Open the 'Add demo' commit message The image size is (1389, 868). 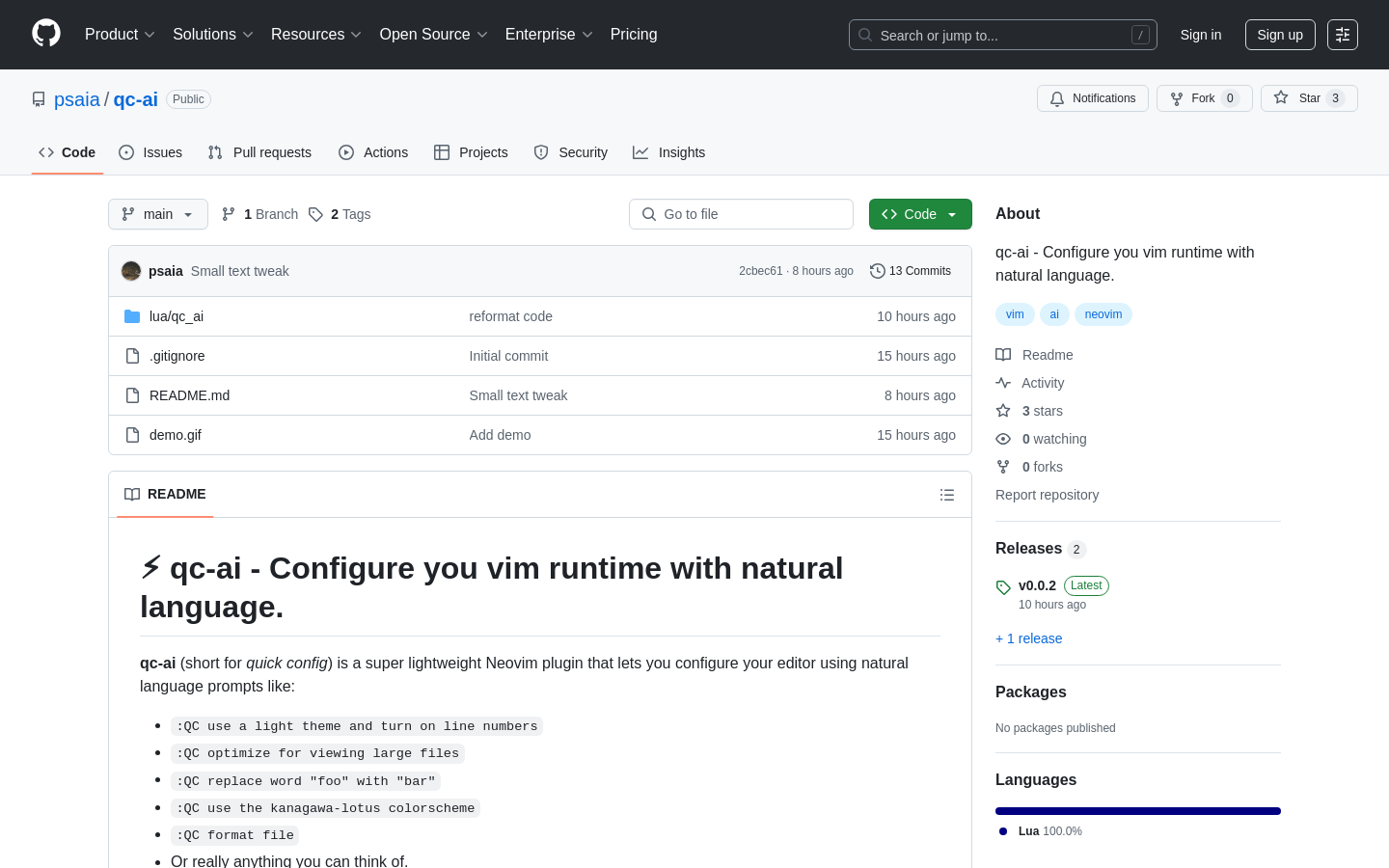(500, 435)
